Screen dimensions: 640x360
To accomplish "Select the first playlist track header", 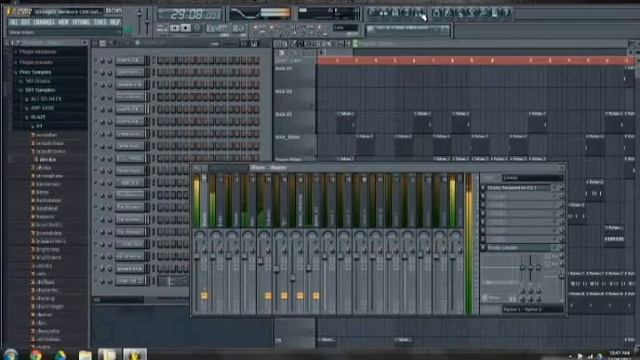I will (294, 77).
